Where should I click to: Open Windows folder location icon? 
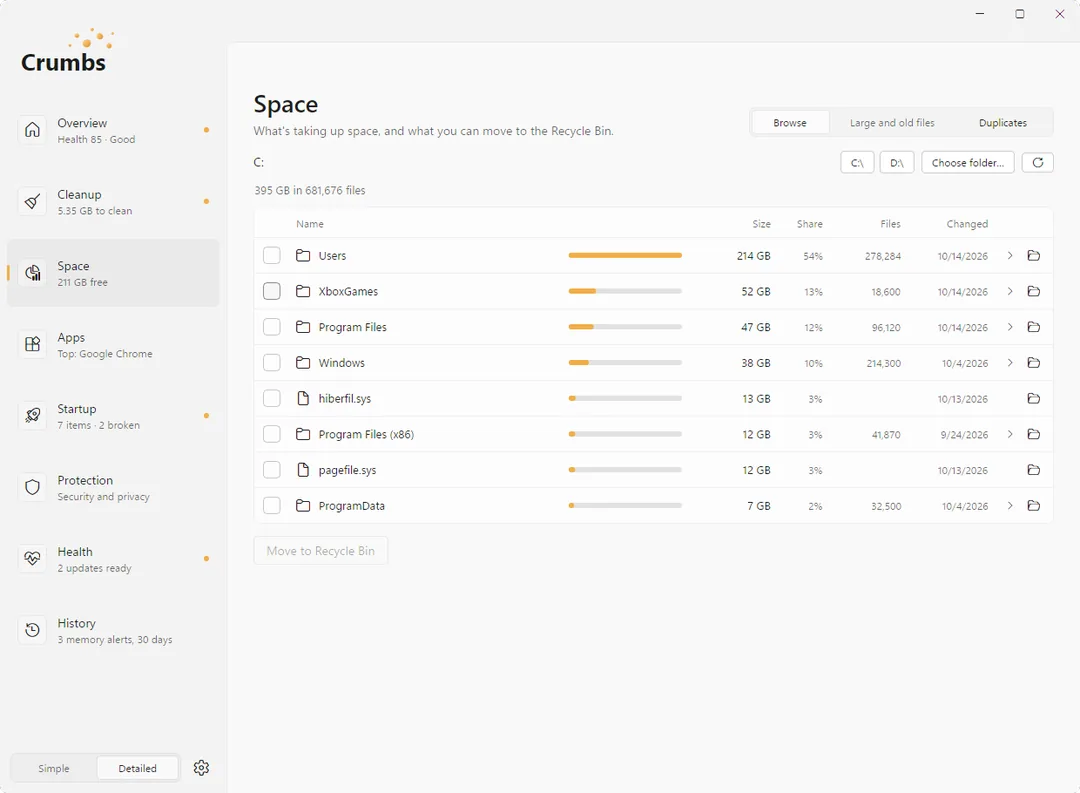coord(1033,363)
